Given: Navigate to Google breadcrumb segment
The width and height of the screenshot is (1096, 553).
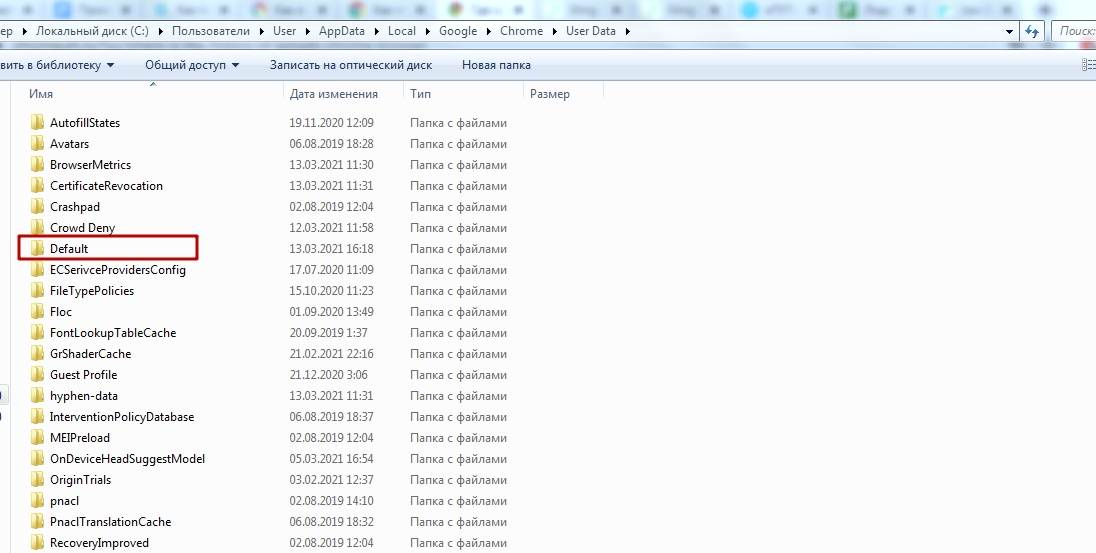Looking at the screenshot, I should (x=458, y=31).
